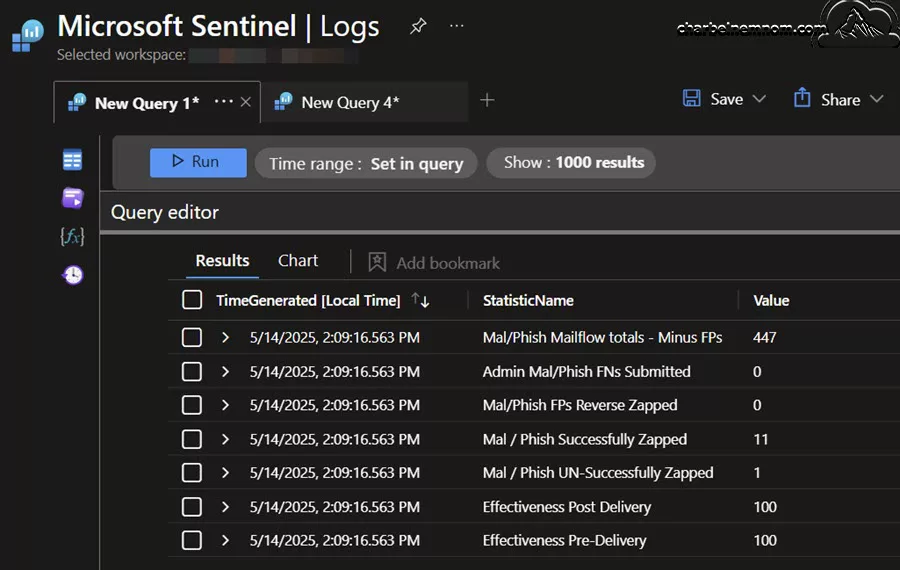
Task: Click the Selected workspace label
Action: (121, 55)
